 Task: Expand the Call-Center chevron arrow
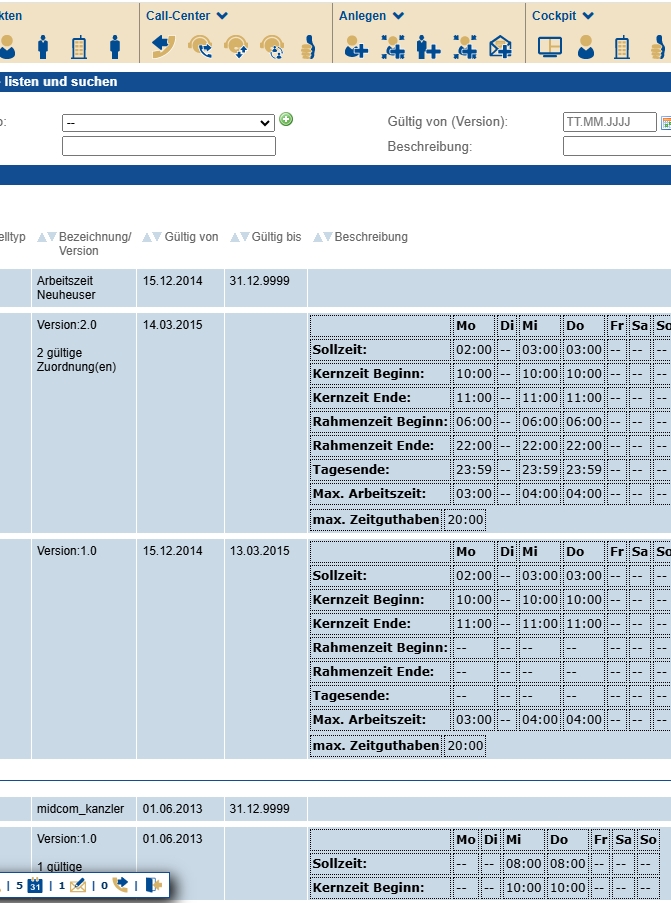(x=222, y=16)
